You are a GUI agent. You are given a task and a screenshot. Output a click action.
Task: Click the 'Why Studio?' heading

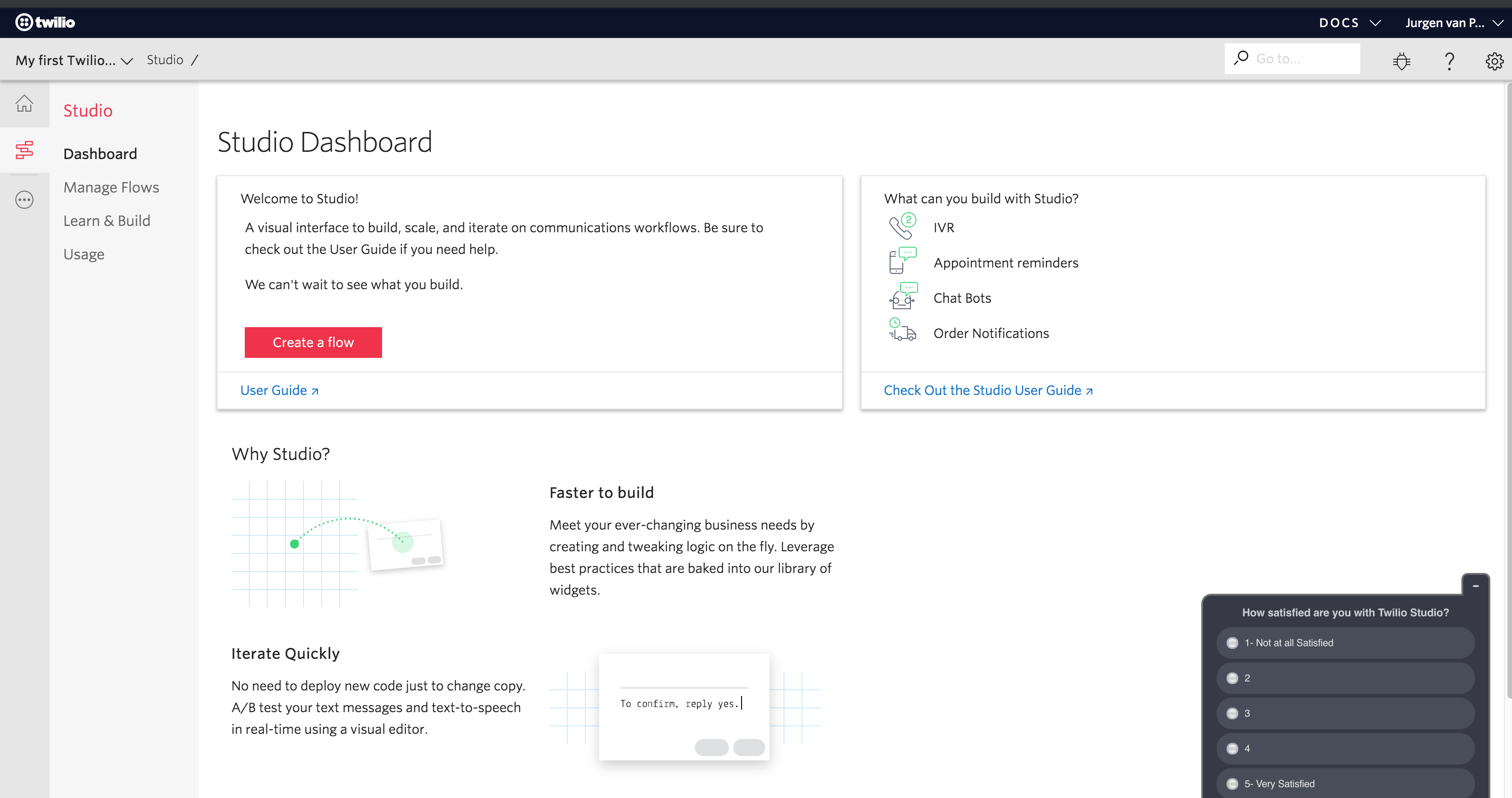point(280,454)
